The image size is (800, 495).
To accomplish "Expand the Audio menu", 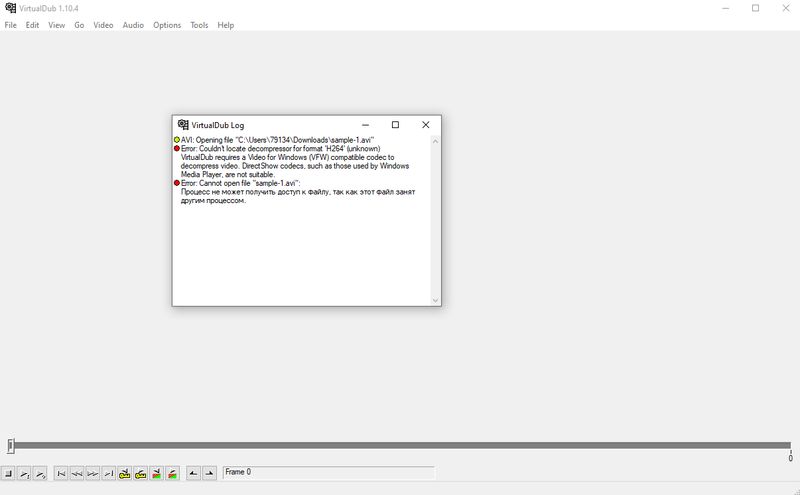I will (133, 25).
